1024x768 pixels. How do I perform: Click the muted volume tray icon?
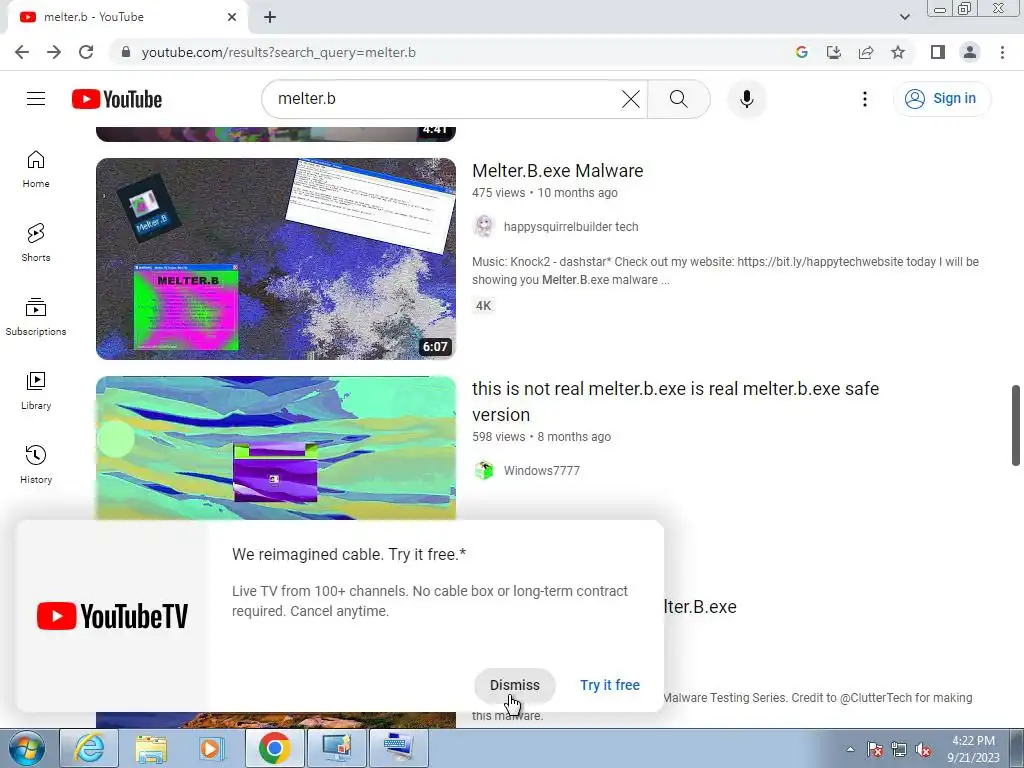(923, 750)
